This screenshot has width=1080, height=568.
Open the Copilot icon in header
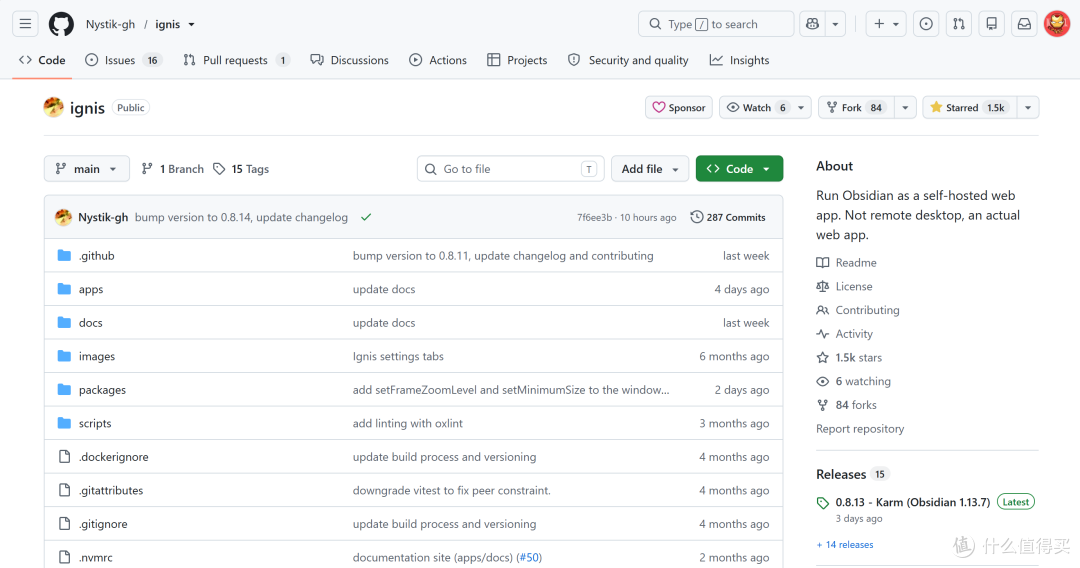click(x=812, y=24)
